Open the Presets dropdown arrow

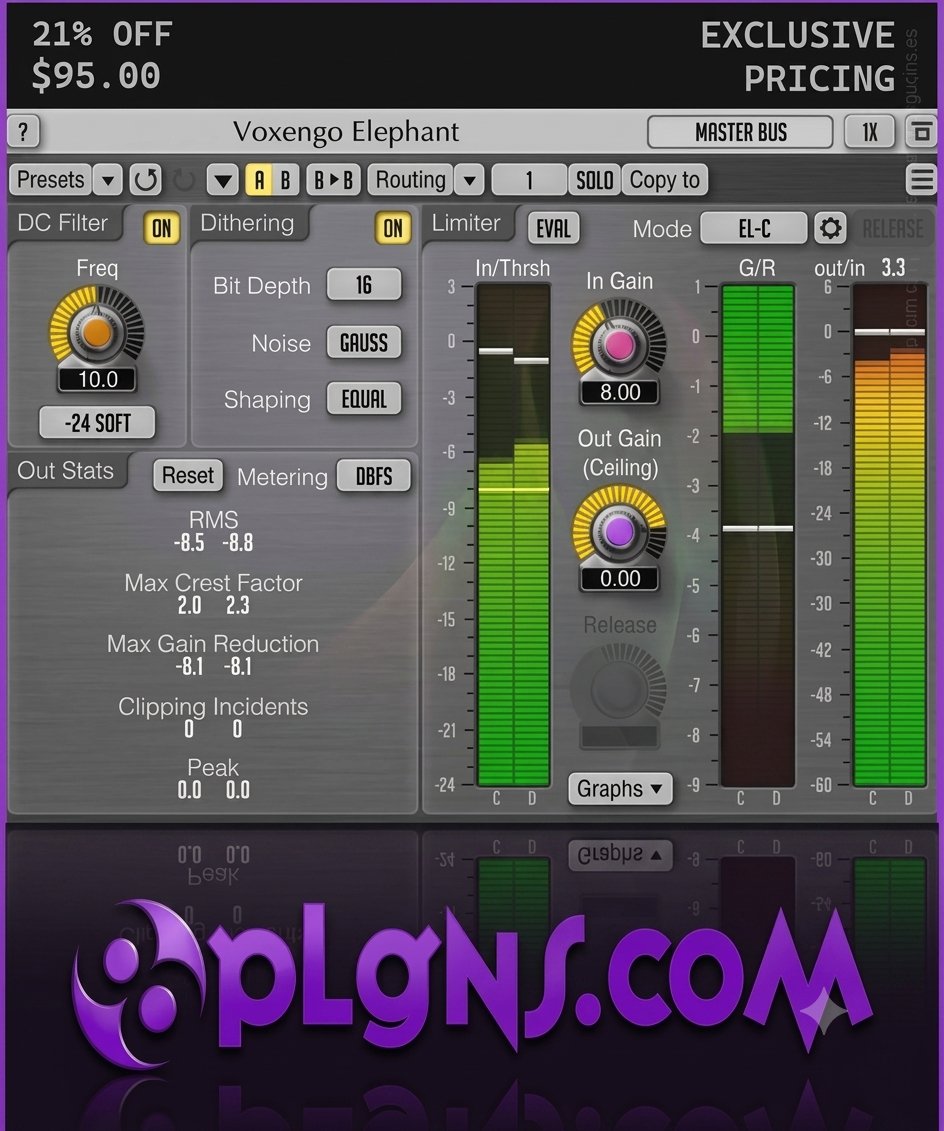pyautogui.click(x=107, y=180)
